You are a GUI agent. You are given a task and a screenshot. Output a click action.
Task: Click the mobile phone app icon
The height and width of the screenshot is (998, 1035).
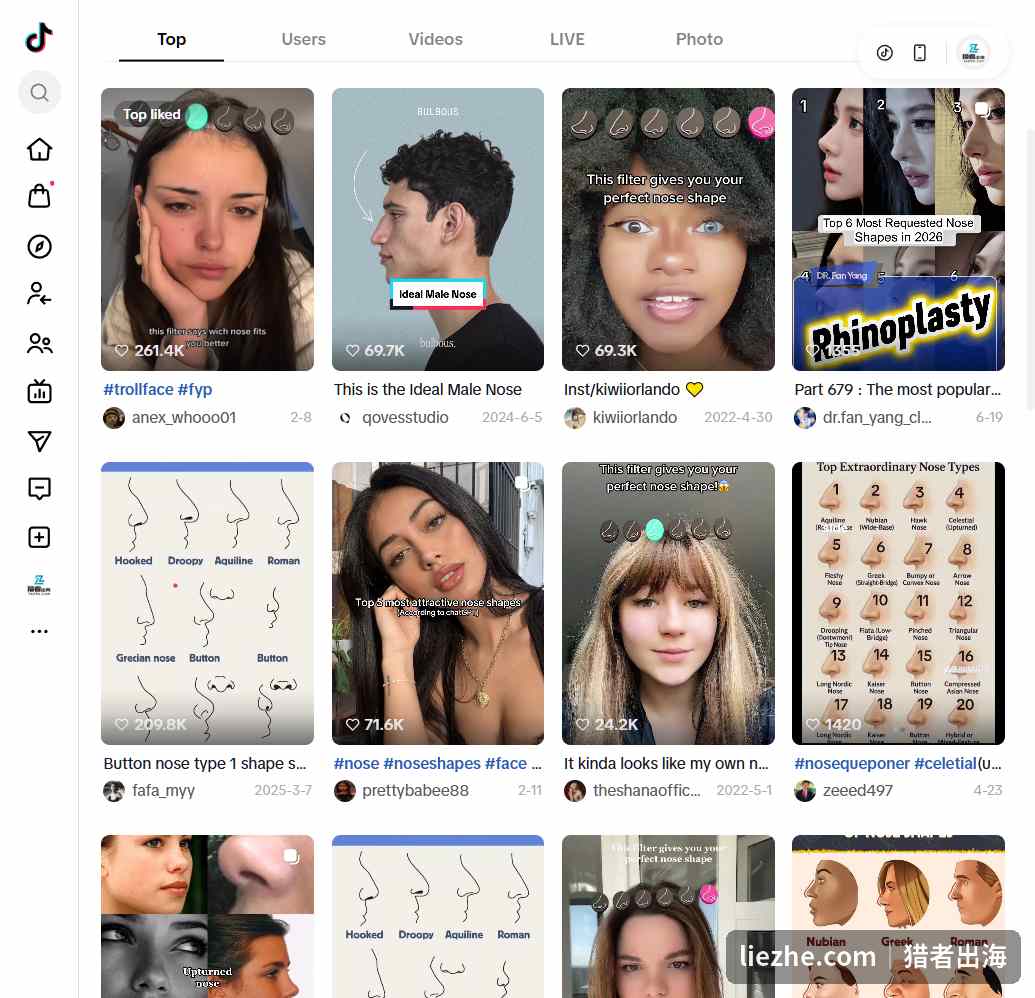point(919,53)
